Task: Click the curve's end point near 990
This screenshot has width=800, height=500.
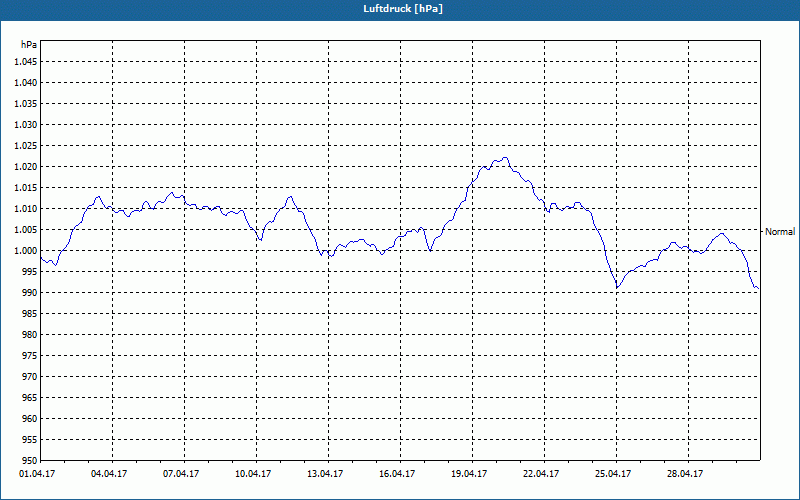Action: point(758,289)
